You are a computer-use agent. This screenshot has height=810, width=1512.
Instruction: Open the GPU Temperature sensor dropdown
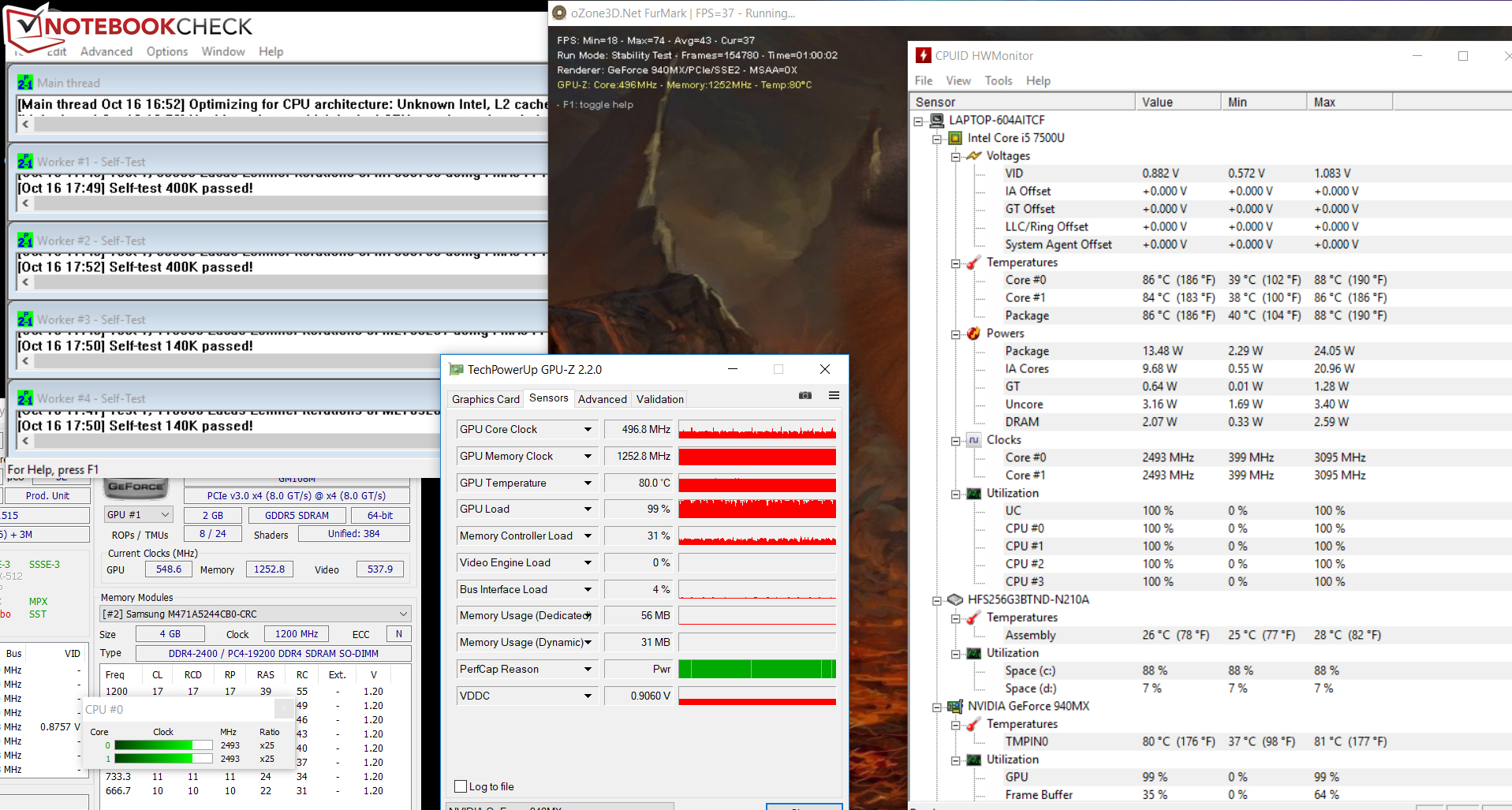(x=588, y=483)
